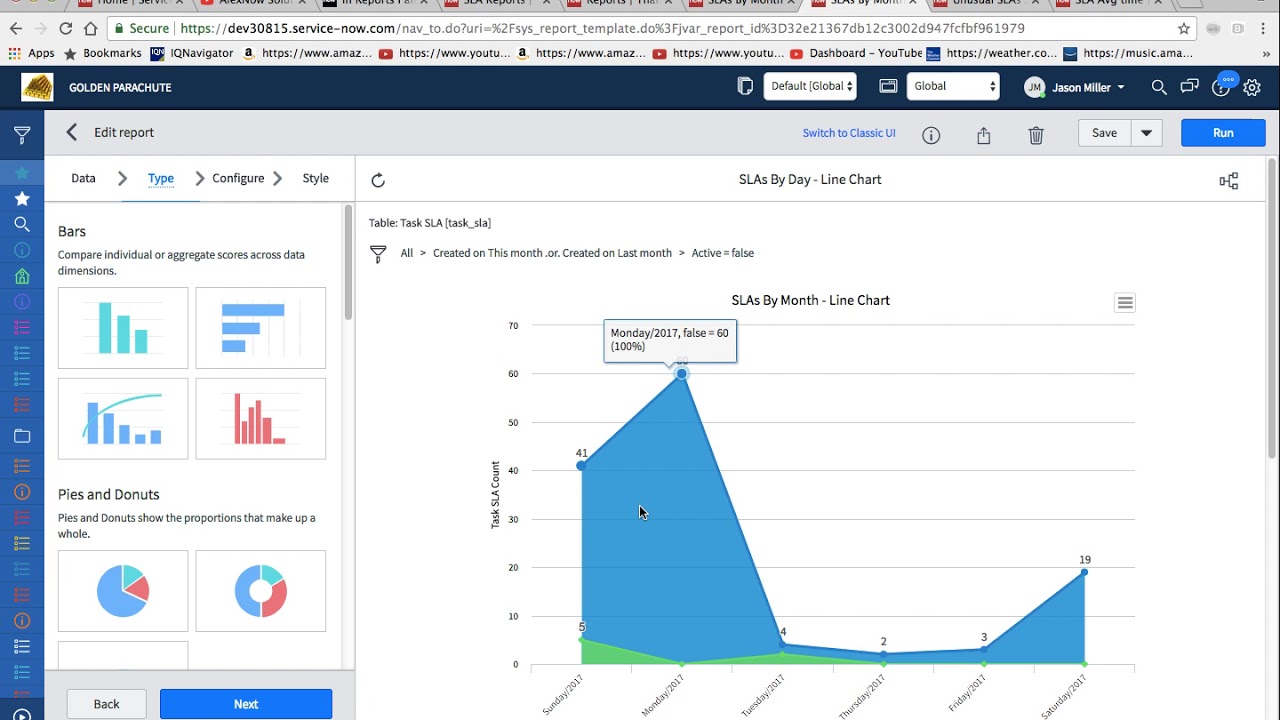The image size is (1280, 720).
Task: Click the Next button
Action: click(x=246, y=704)
